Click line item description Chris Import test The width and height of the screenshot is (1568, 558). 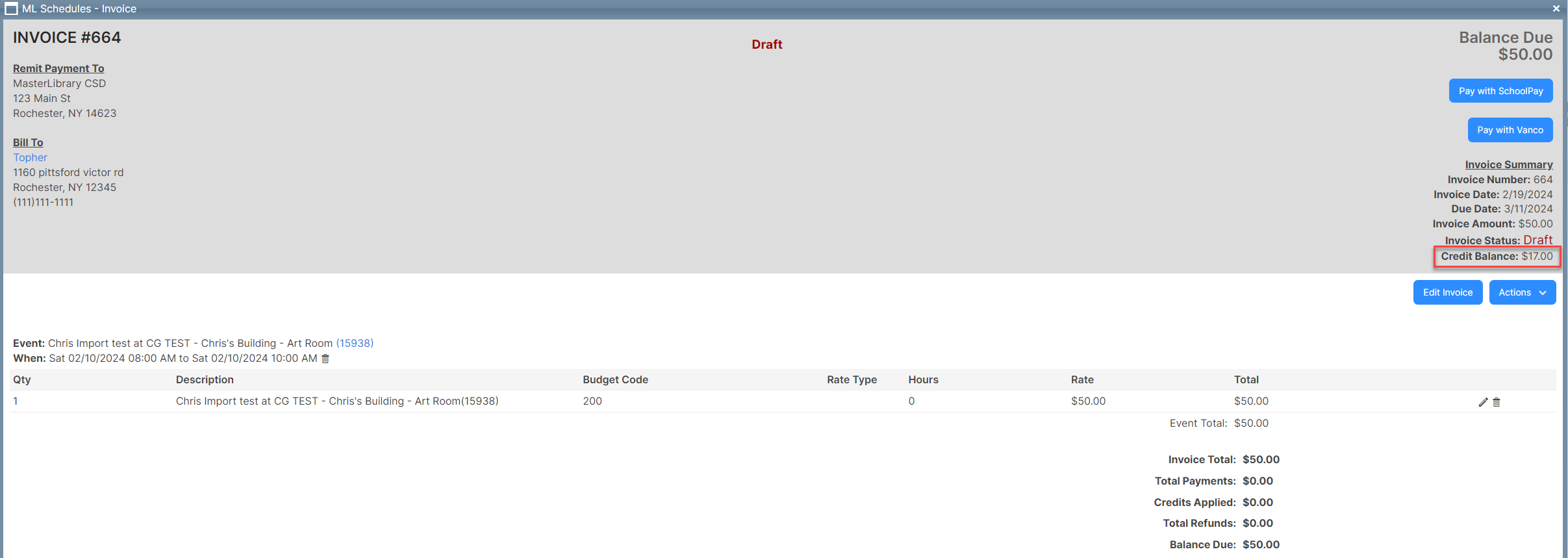337,401
